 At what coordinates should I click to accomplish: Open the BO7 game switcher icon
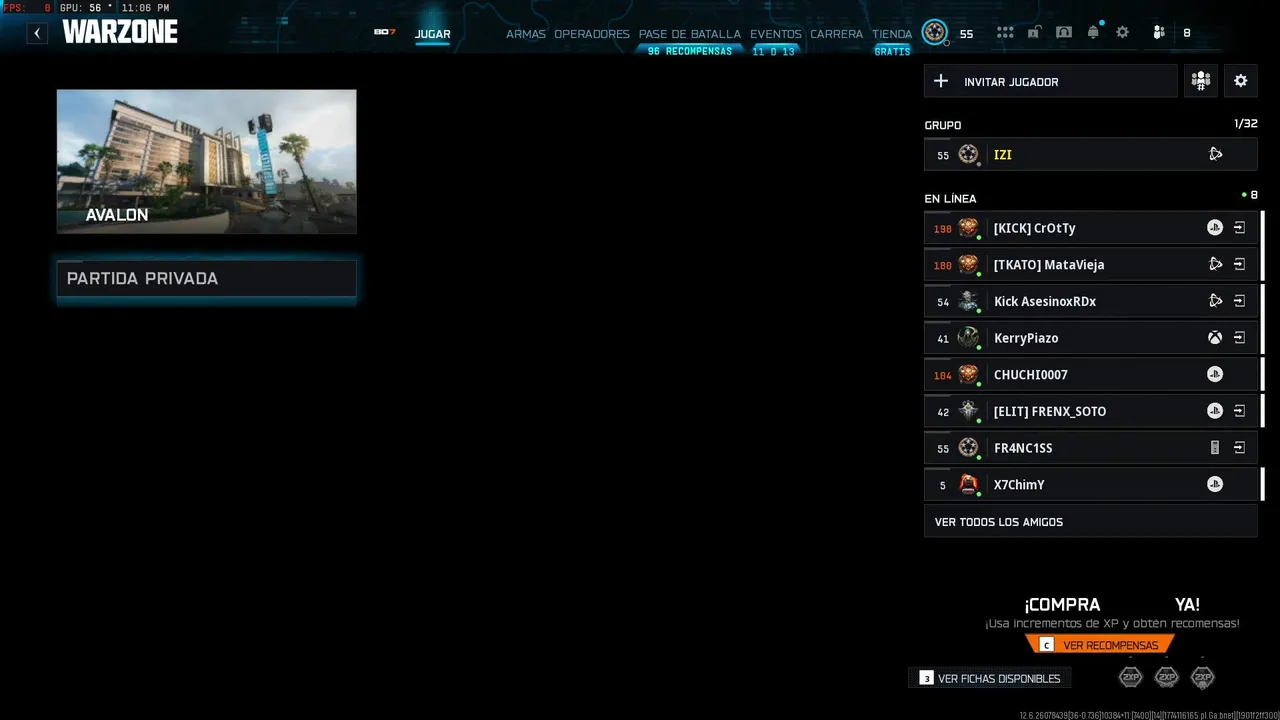[385, 32]
